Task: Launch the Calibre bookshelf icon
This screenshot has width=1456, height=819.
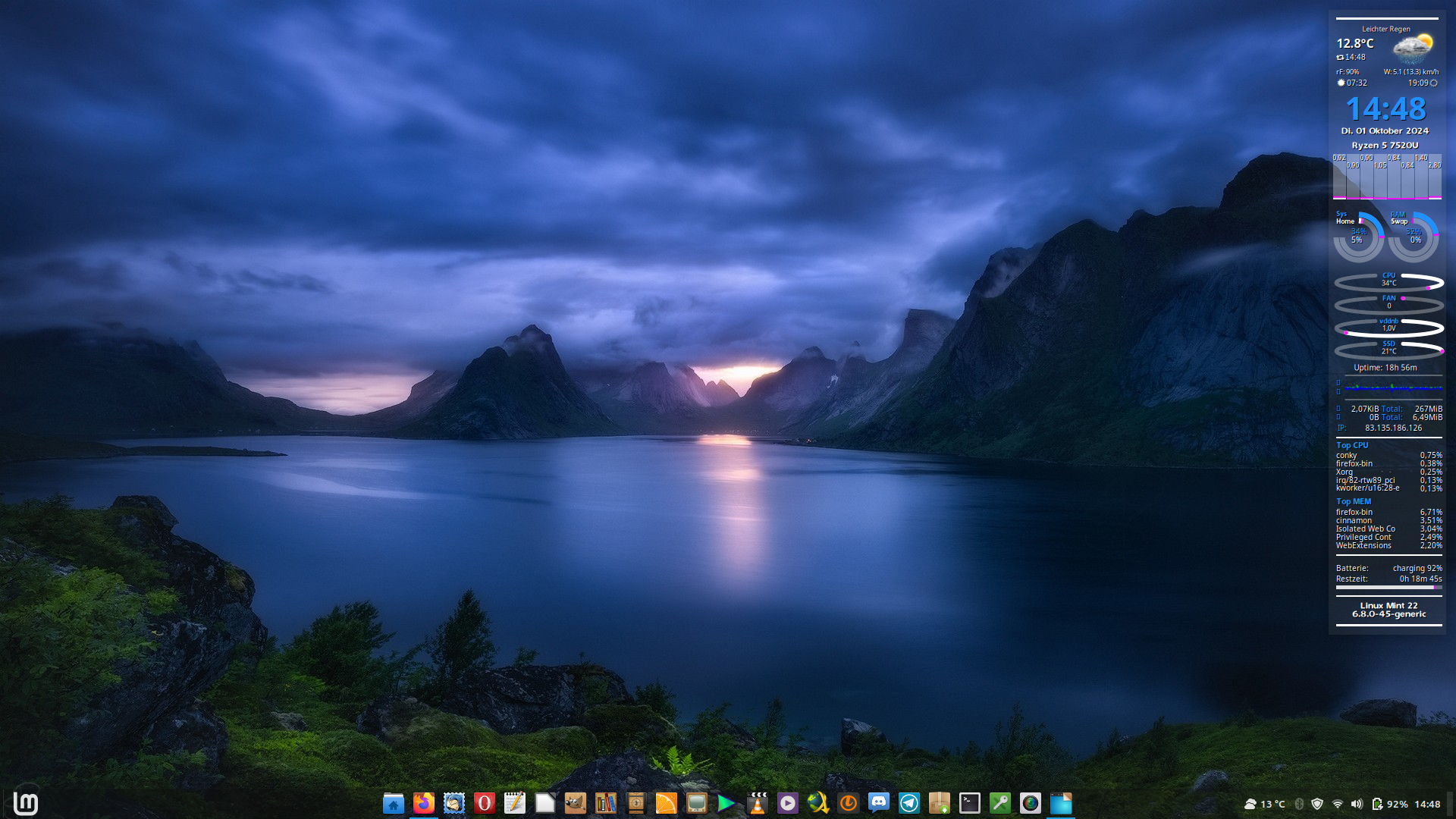Action: click(x=605, y=803)
